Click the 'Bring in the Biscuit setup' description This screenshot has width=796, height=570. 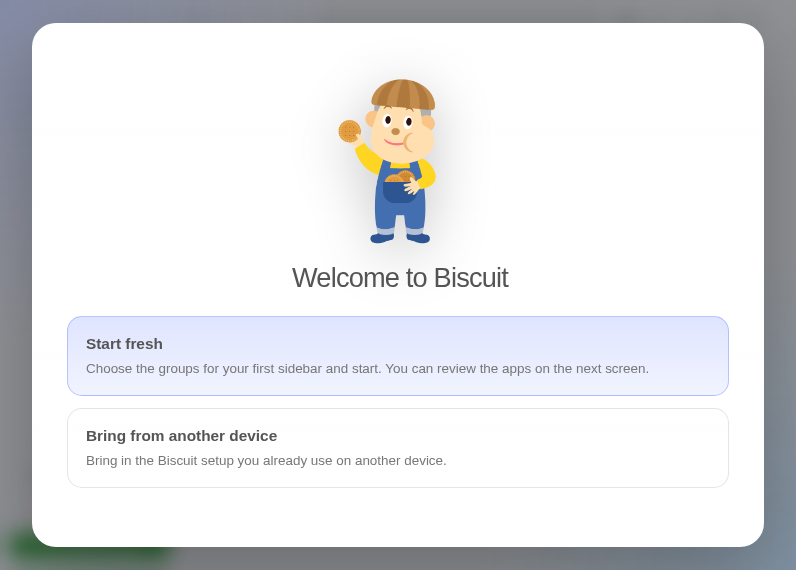tap(266, 460)
